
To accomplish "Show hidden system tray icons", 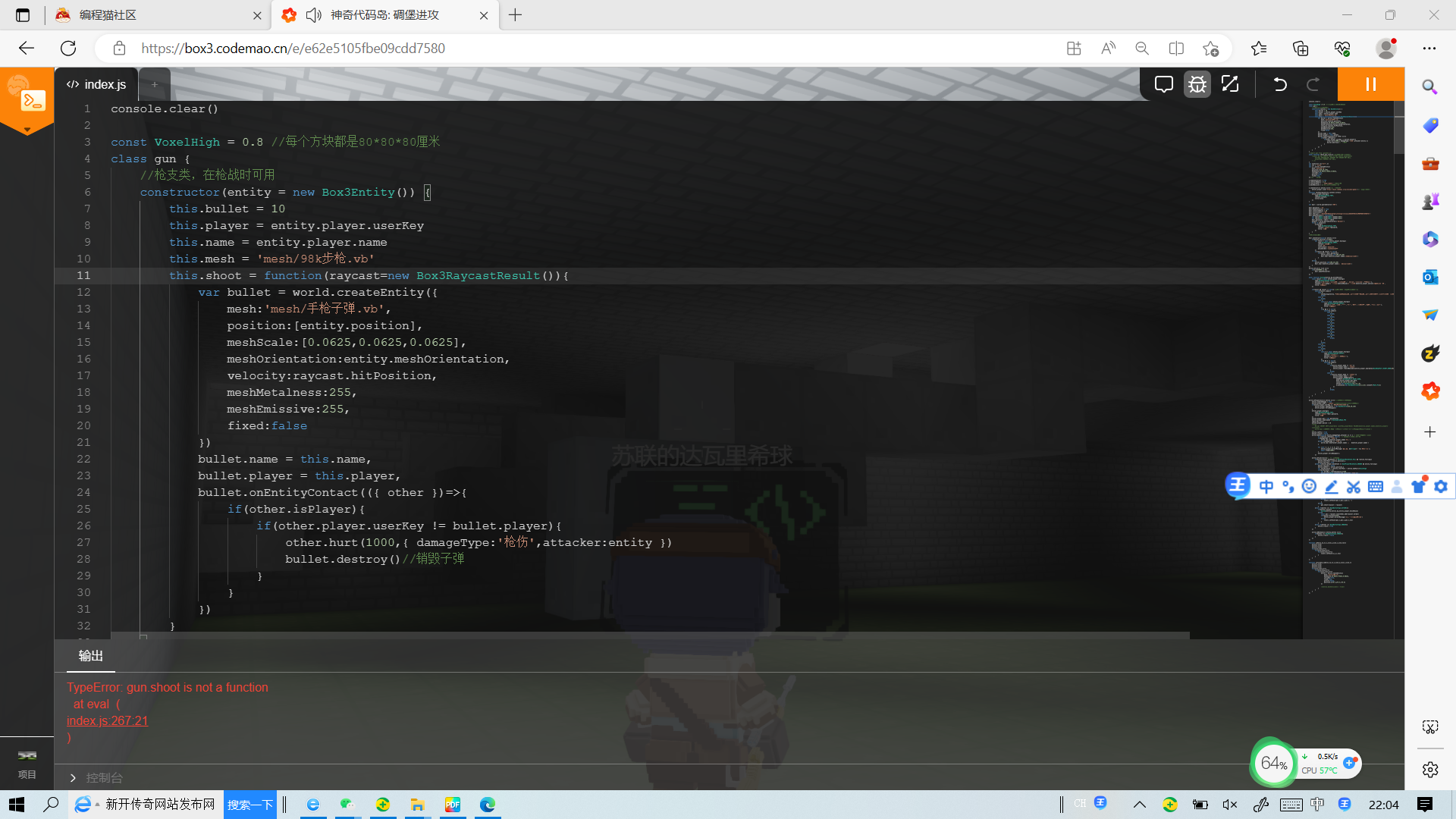I will 1139,805.
